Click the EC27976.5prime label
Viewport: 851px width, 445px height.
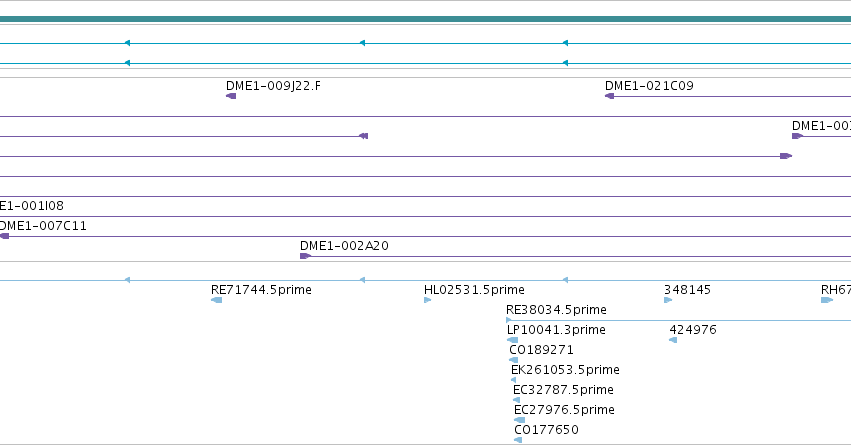pos(564,410)
